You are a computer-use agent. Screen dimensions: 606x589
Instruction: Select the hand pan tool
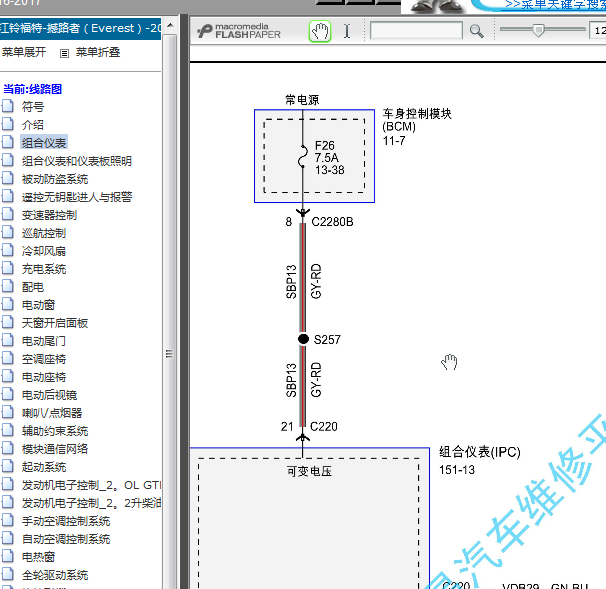pos(320,31)
